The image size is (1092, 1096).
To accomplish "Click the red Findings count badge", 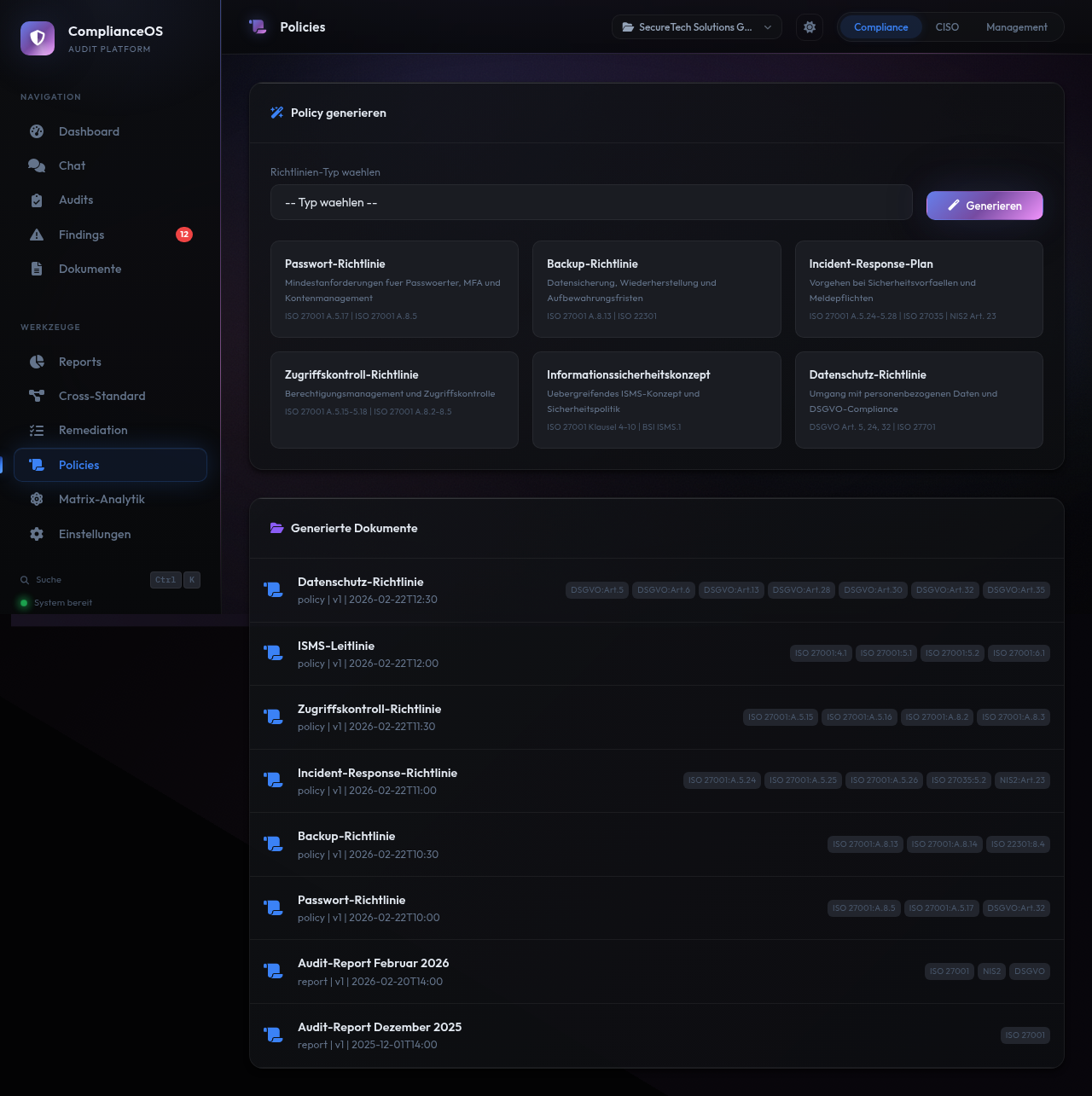I will coord(184,235).
